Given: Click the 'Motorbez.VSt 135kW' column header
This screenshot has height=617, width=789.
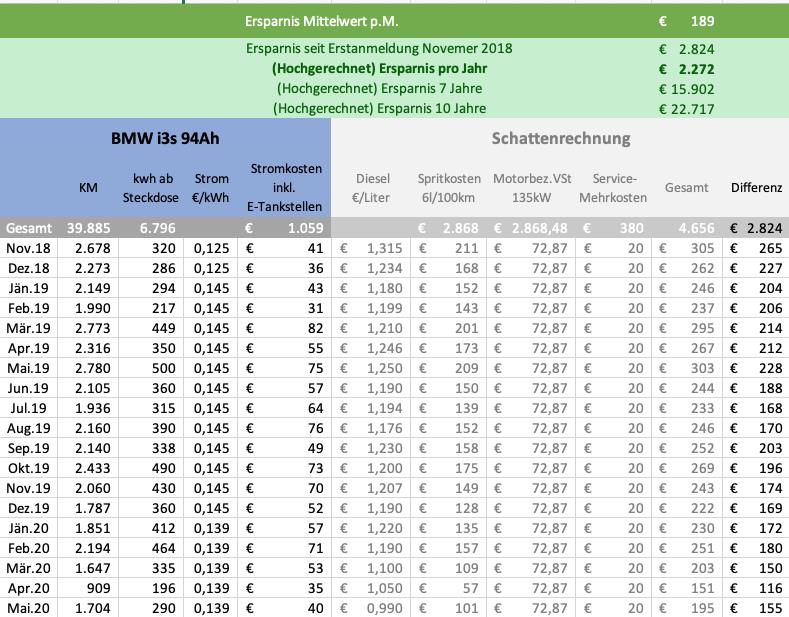Looking at the screenshot, I should (532, 188).
